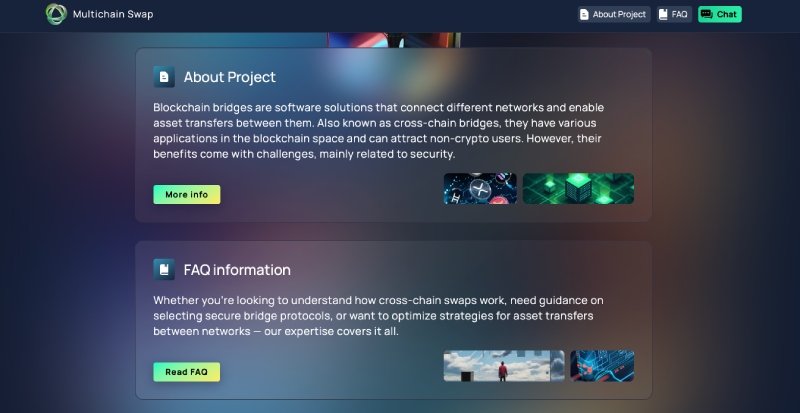Open the Chat label in the header

point(727,14)
